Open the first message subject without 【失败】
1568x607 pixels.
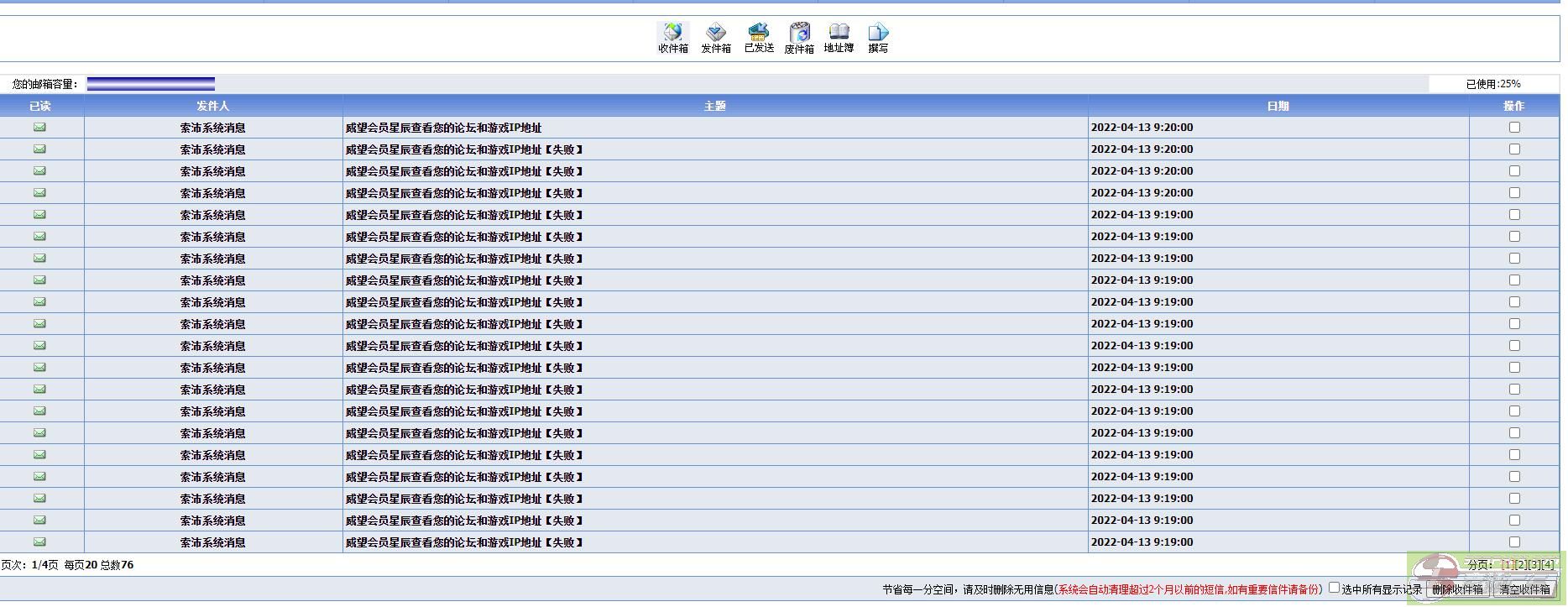pyautogui.click(x=443, y=128)
